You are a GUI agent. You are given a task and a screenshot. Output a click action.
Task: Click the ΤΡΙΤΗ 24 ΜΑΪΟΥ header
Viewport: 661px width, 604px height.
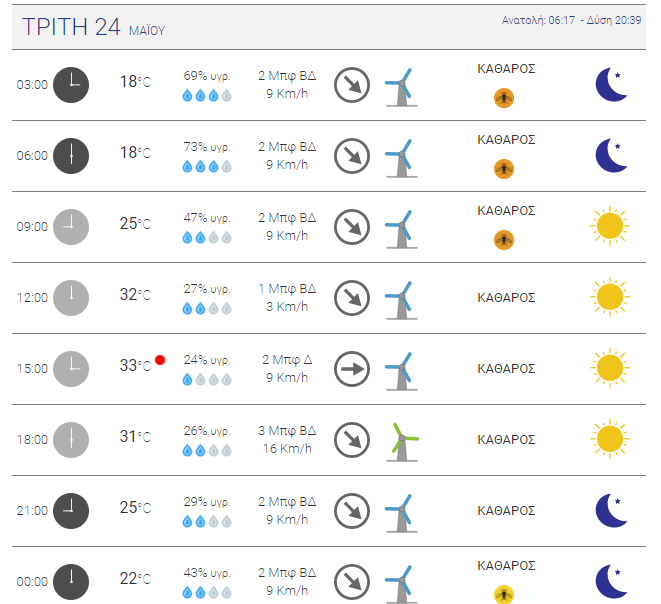tap(93, 27)
